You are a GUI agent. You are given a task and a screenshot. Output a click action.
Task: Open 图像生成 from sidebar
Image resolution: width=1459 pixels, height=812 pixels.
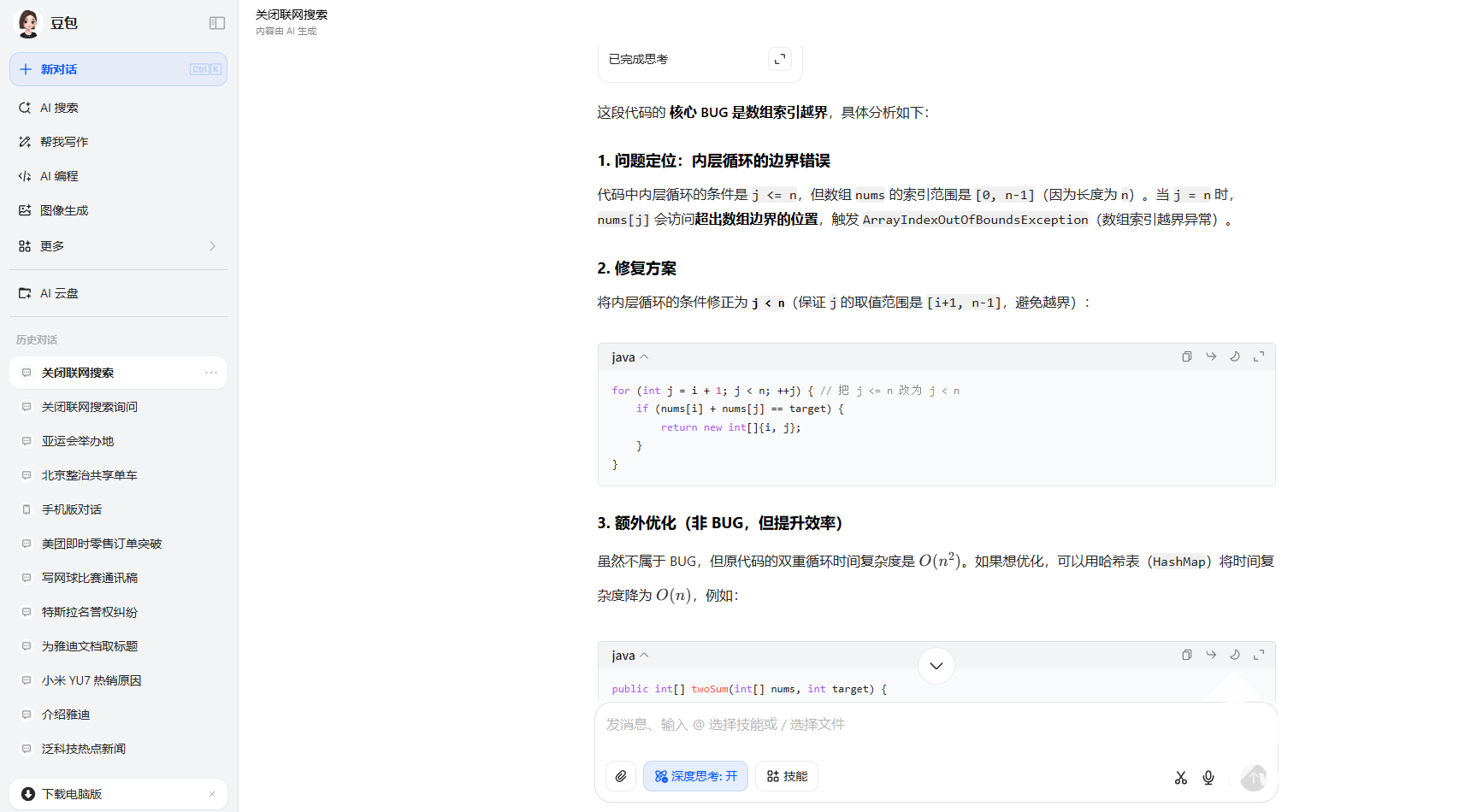pyautogui.click(x=64, y=210)
